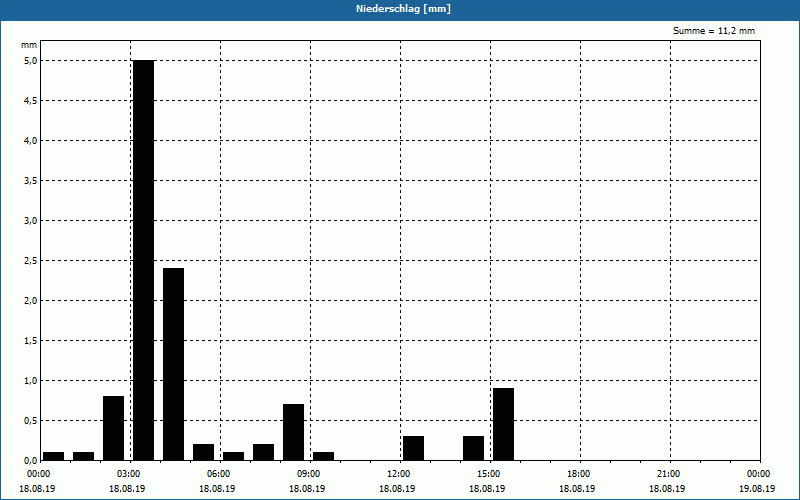The height and width of the screenshot is (500, 800).
Task: Click the '1,5' y-axis label
Action: click(x=31, y=341)
